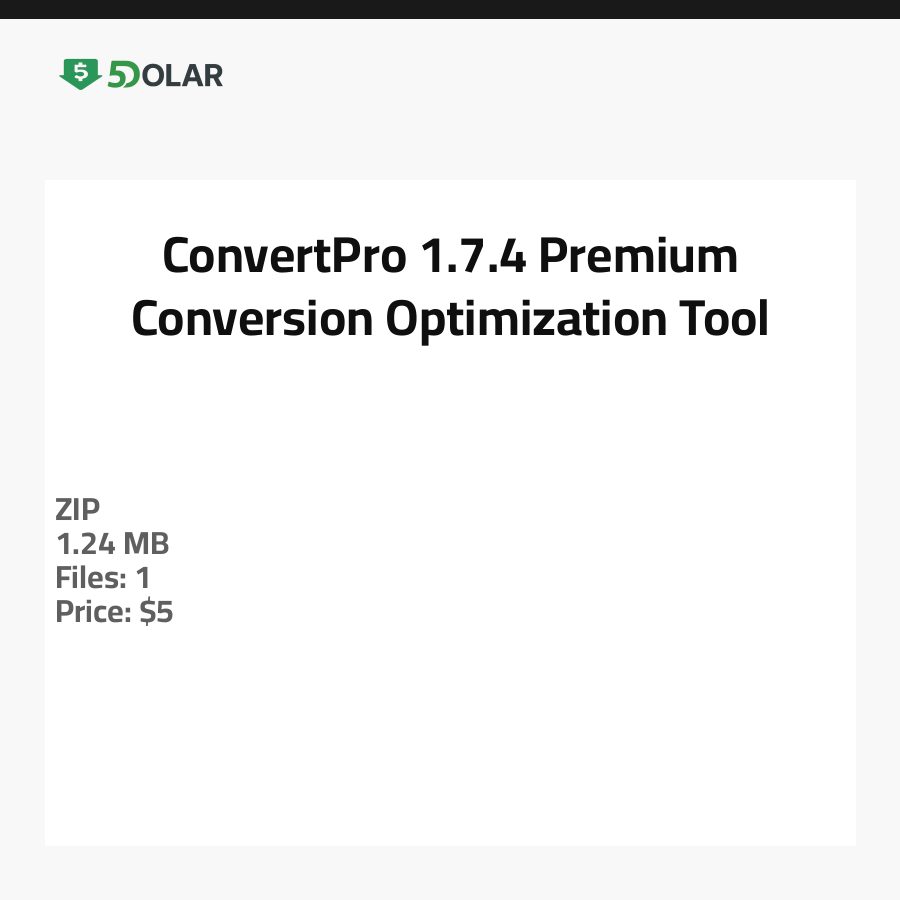Viewport: 900px width, 900px height.
Task: Click the dark bar at the top
Action: (x=450, y=9)
